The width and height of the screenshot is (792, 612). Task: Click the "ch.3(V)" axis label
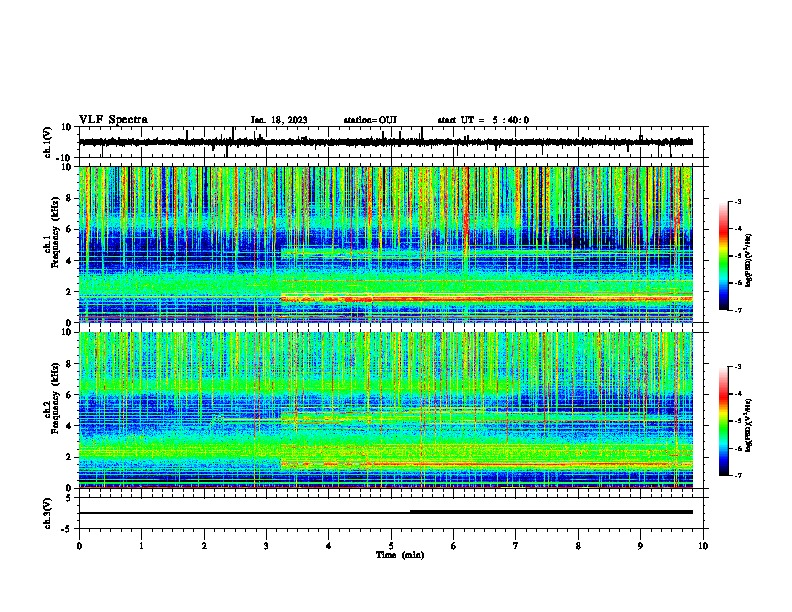48,513
